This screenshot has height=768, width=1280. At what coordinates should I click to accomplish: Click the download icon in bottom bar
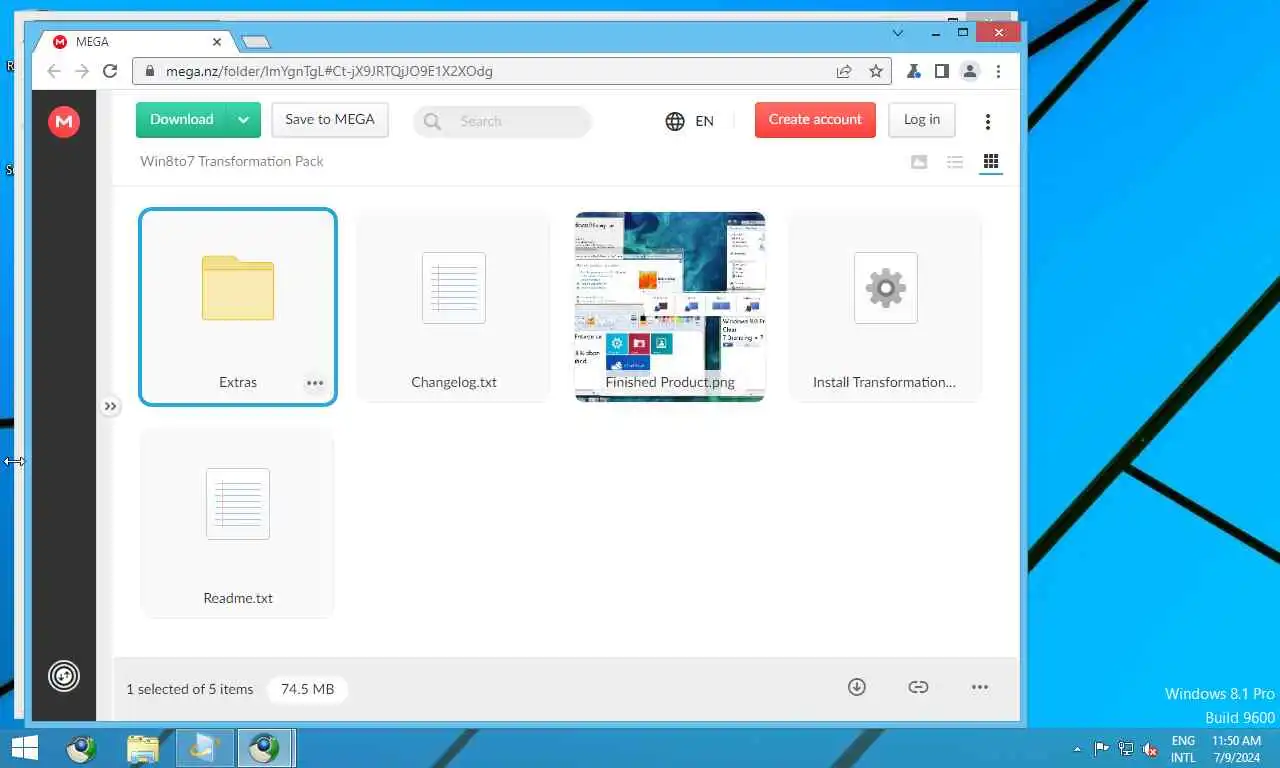pos(857,687)
